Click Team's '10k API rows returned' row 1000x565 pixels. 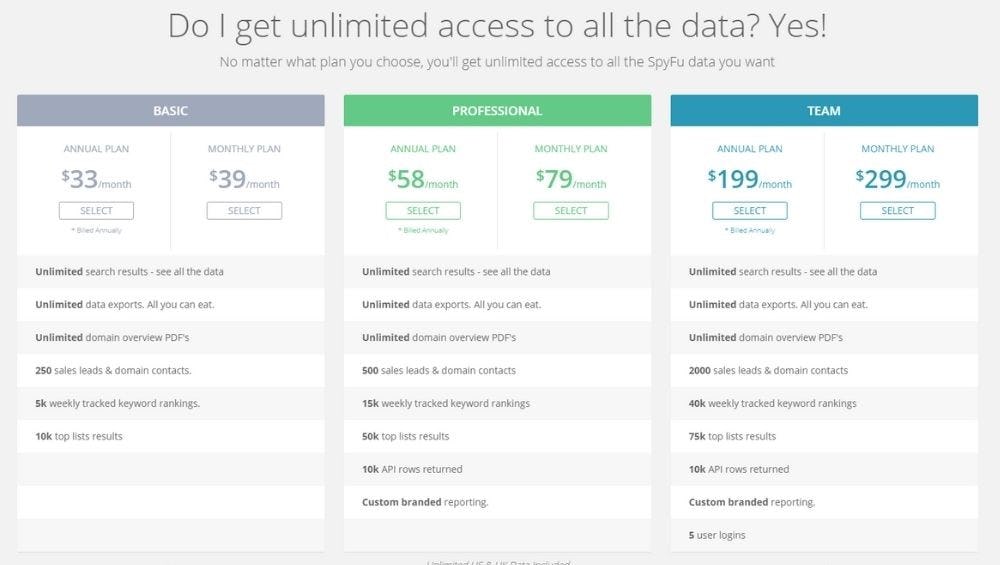[739, 469]
